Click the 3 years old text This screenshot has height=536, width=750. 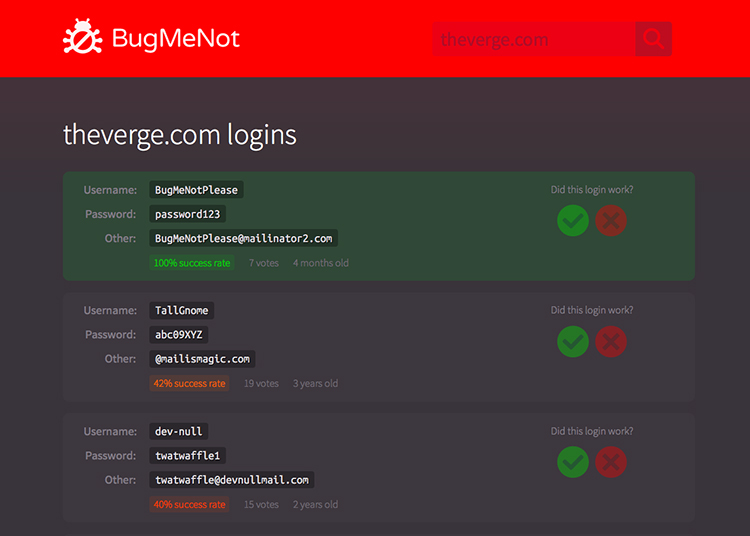coord(315,383)
